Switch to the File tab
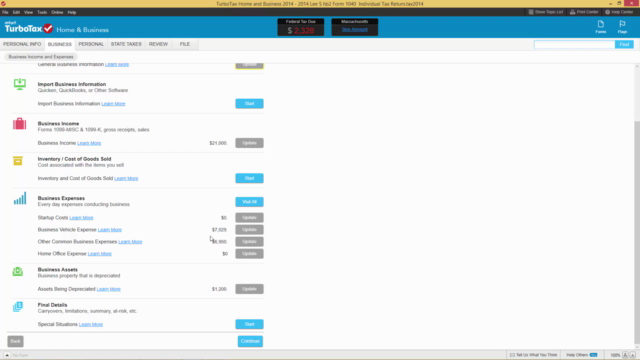Screen dimensions: 640x360 185,44
